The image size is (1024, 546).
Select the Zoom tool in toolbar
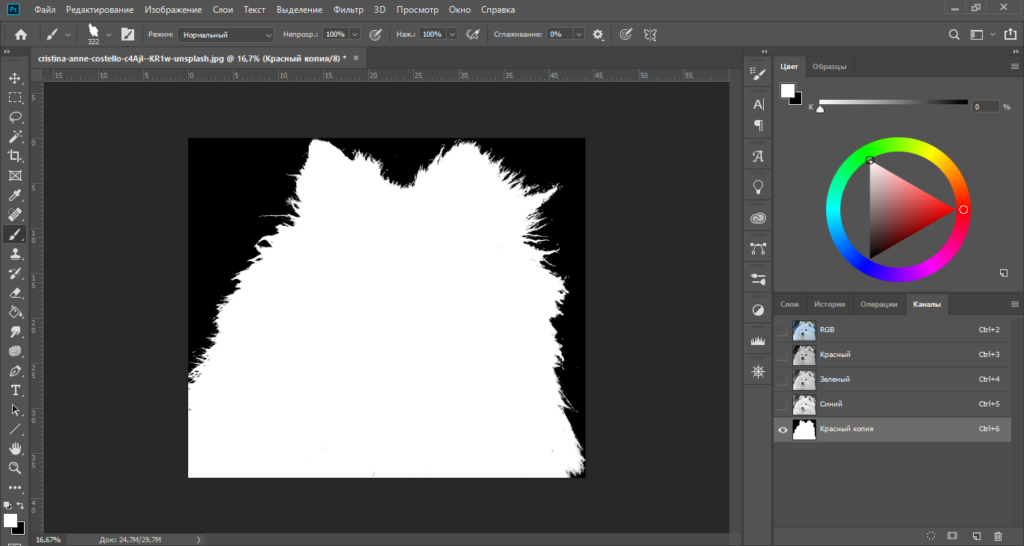[x=15, y=468]
